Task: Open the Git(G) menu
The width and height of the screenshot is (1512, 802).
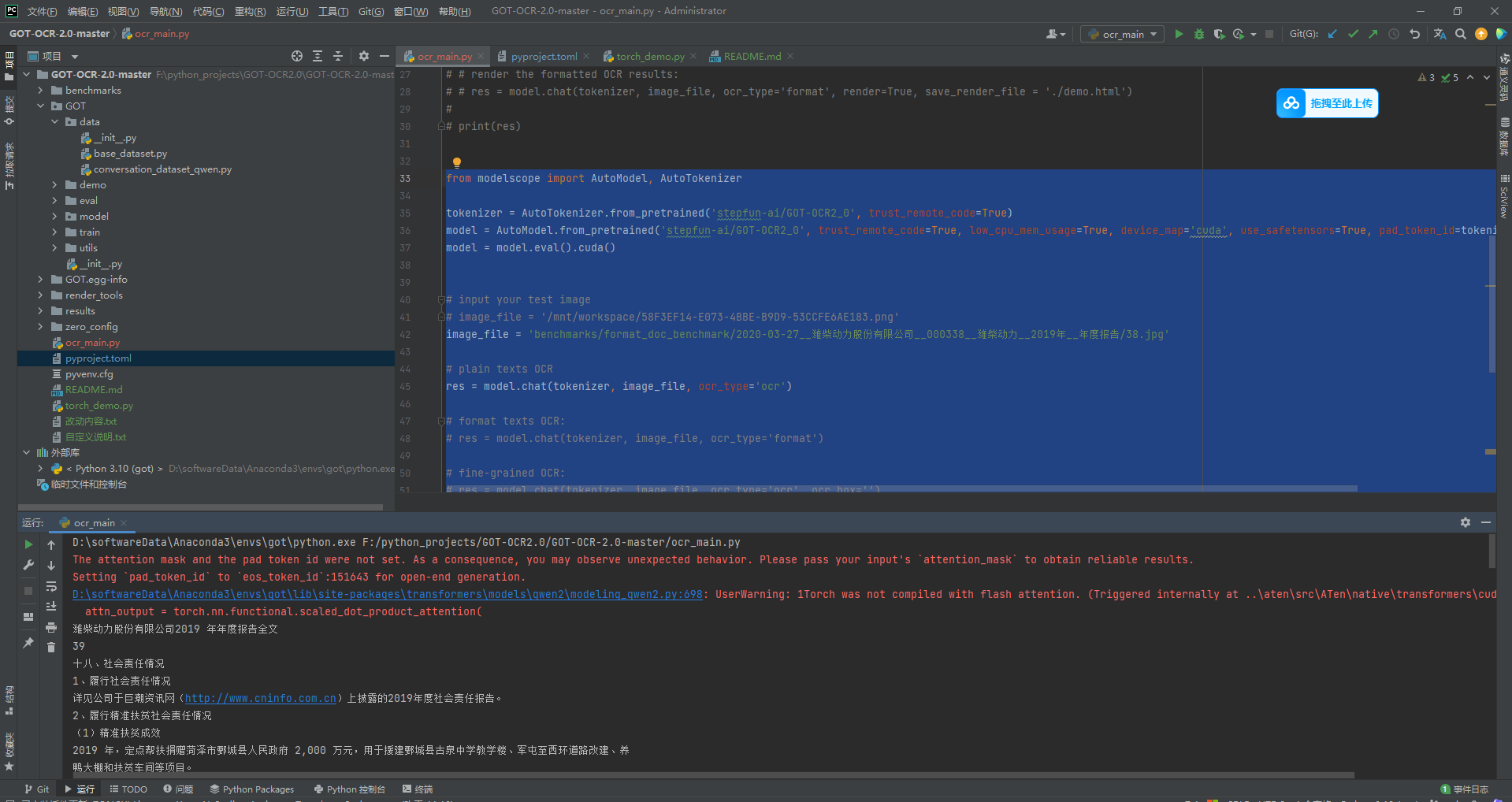Action: (x=370, y=11)
